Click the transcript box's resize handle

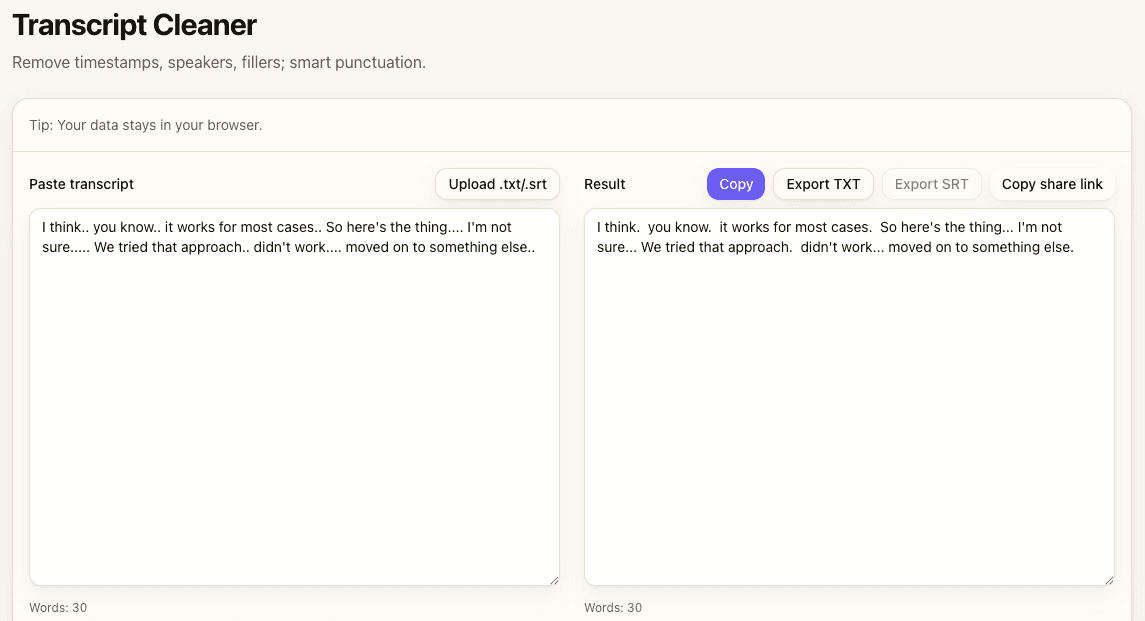(553, 579)
